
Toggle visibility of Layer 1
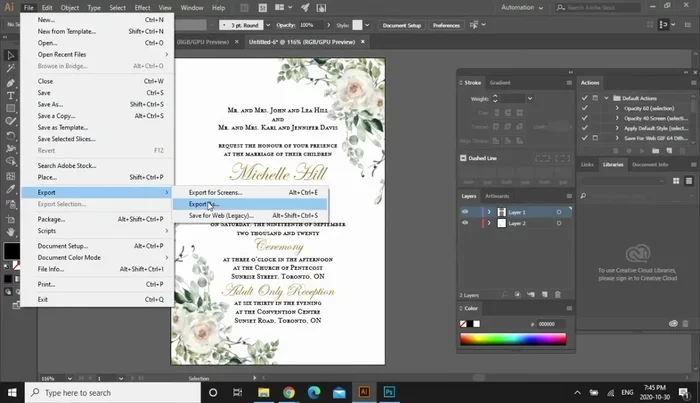coord(465,212)
